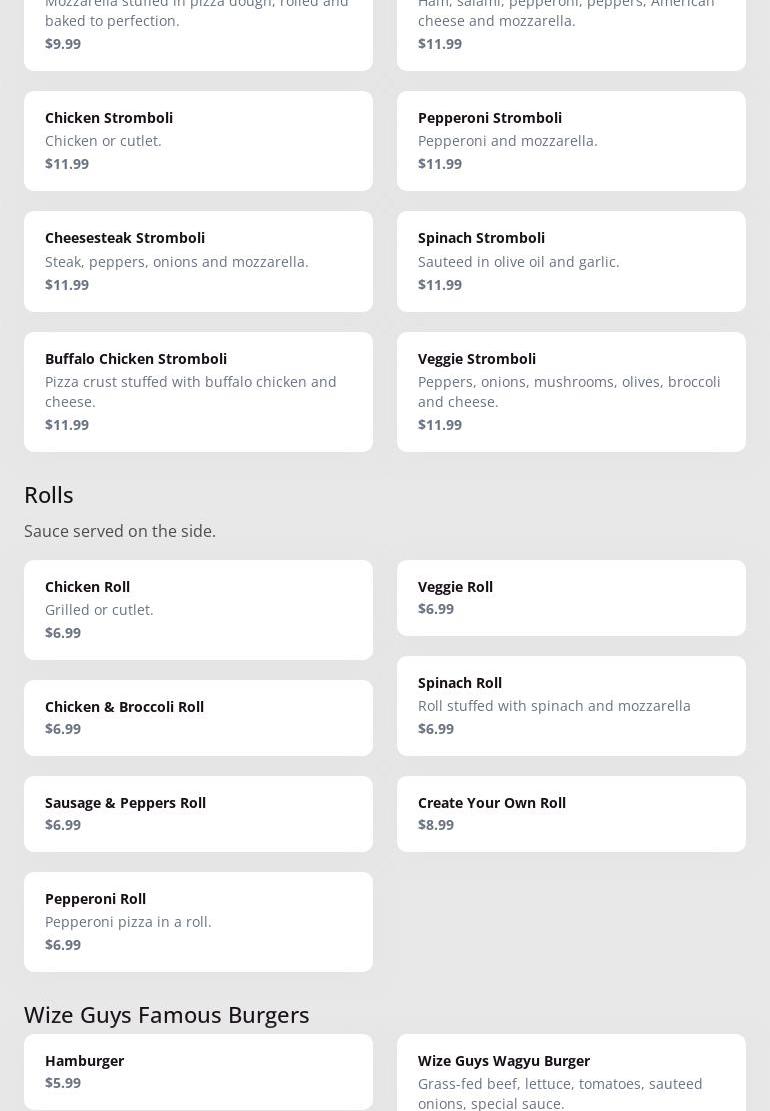Click the Wize Guys Famous Burgers heading

point(167,1015)
